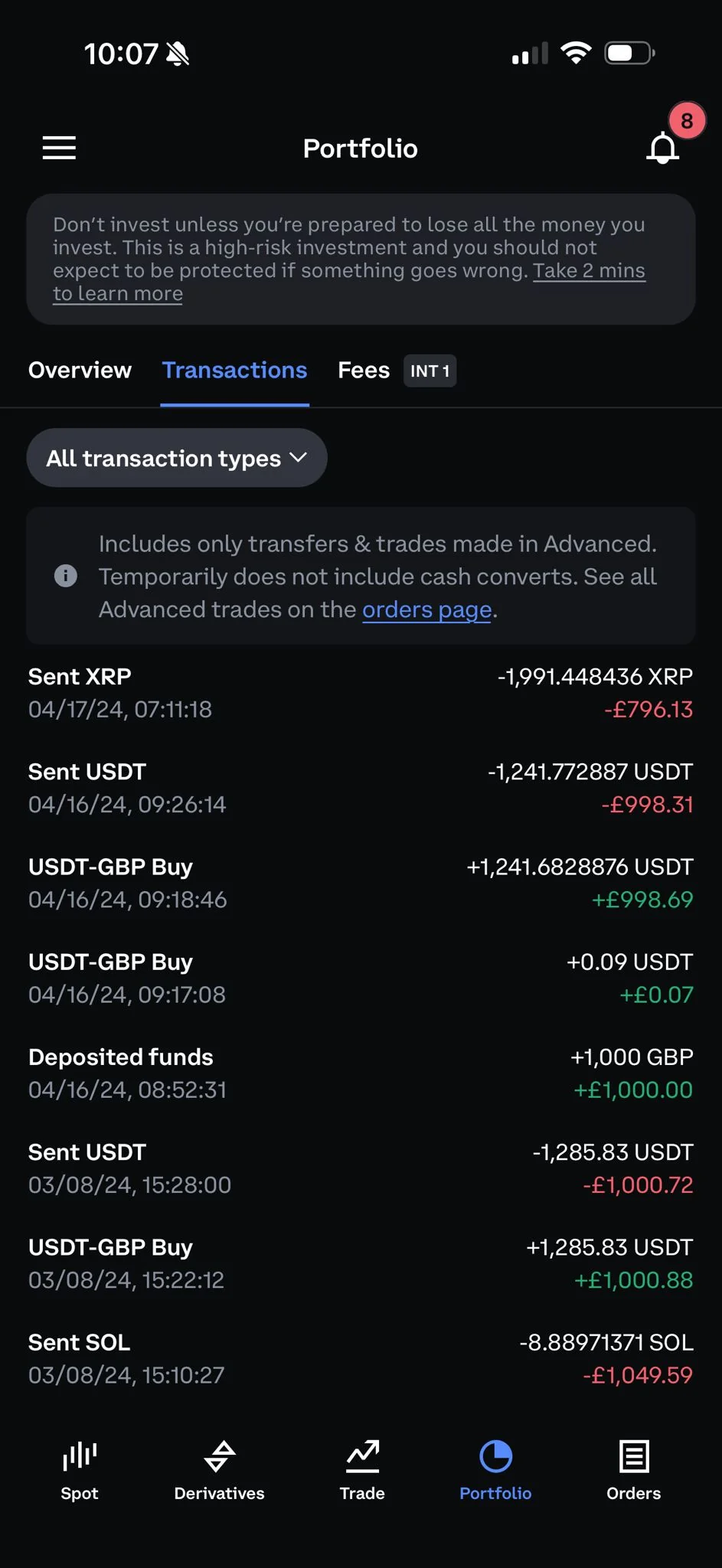Open the hamburger menu
Viewport: 722px width, 1568px height.
pos(59,148)
